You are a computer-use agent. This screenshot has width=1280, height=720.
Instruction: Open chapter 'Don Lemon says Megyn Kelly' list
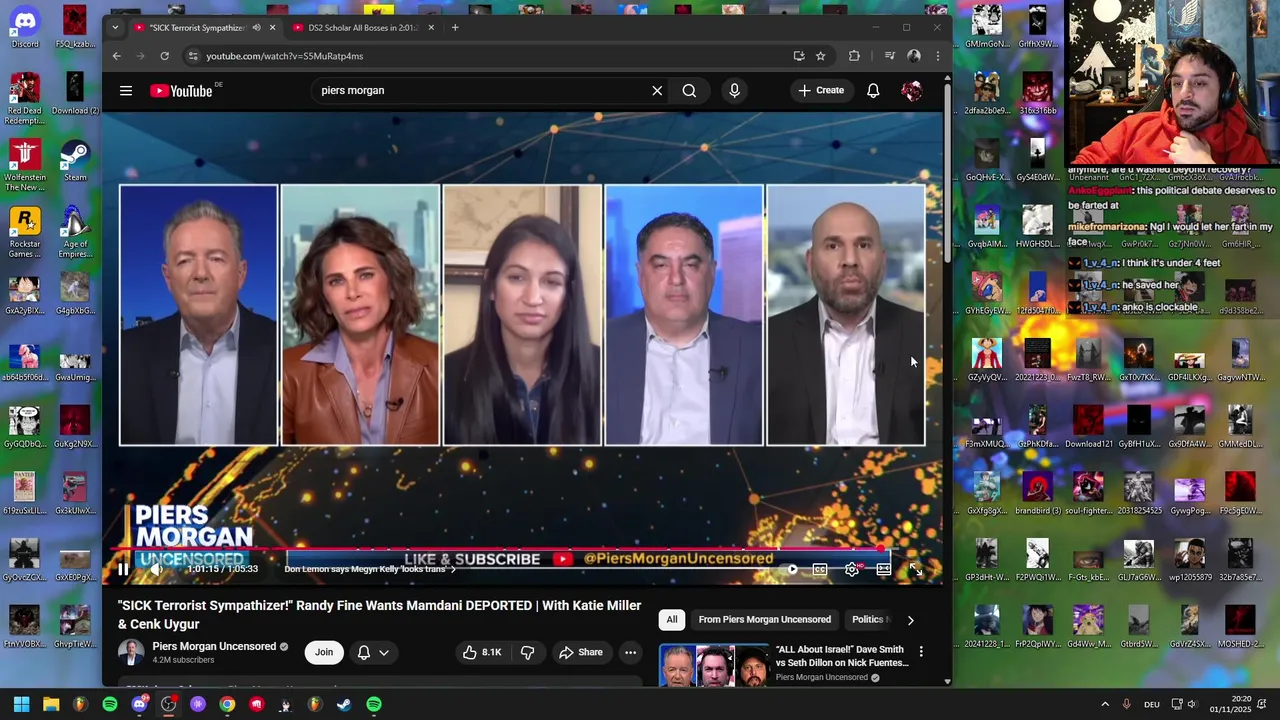pos(369,569)
